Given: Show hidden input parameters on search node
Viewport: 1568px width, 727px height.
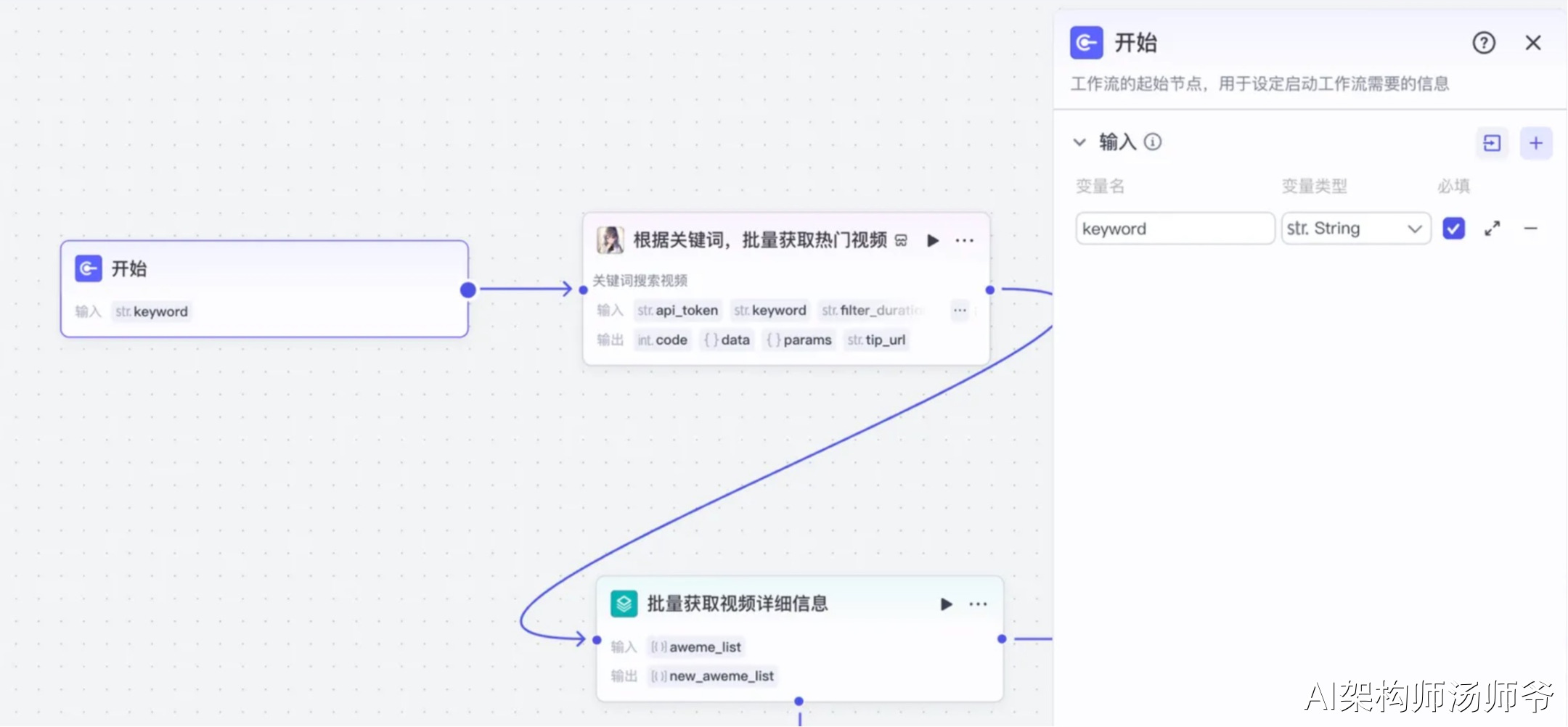Looking at the screenshot, I should (x=960, y=311).
